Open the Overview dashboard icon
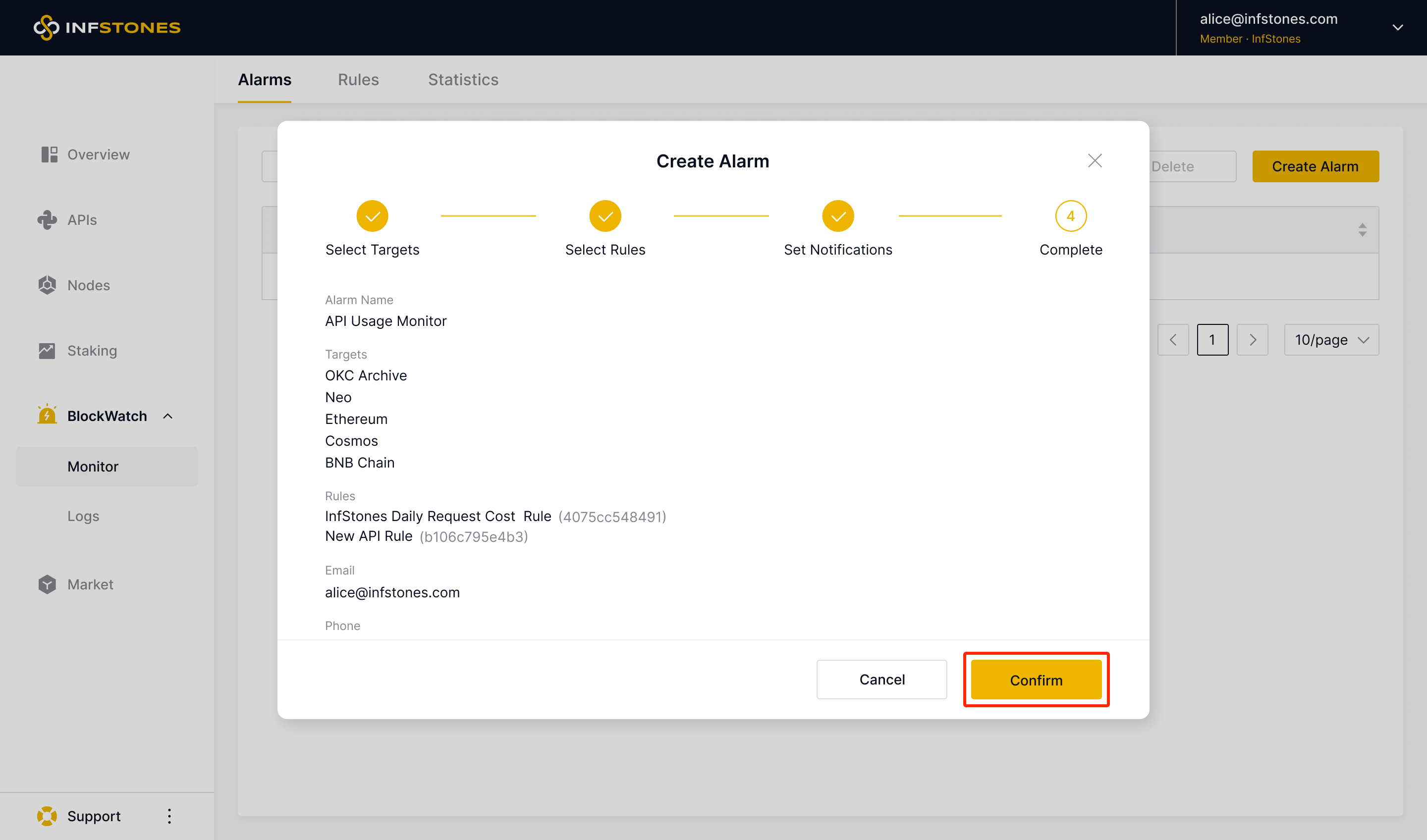 tap(49, 155)
